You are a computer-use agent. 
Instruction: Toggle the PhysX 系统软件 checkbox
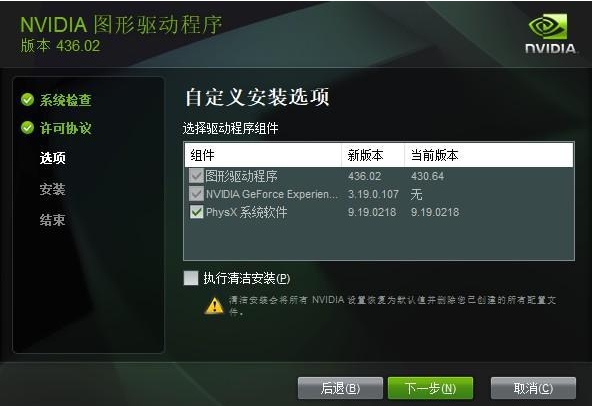click(196, 212)
